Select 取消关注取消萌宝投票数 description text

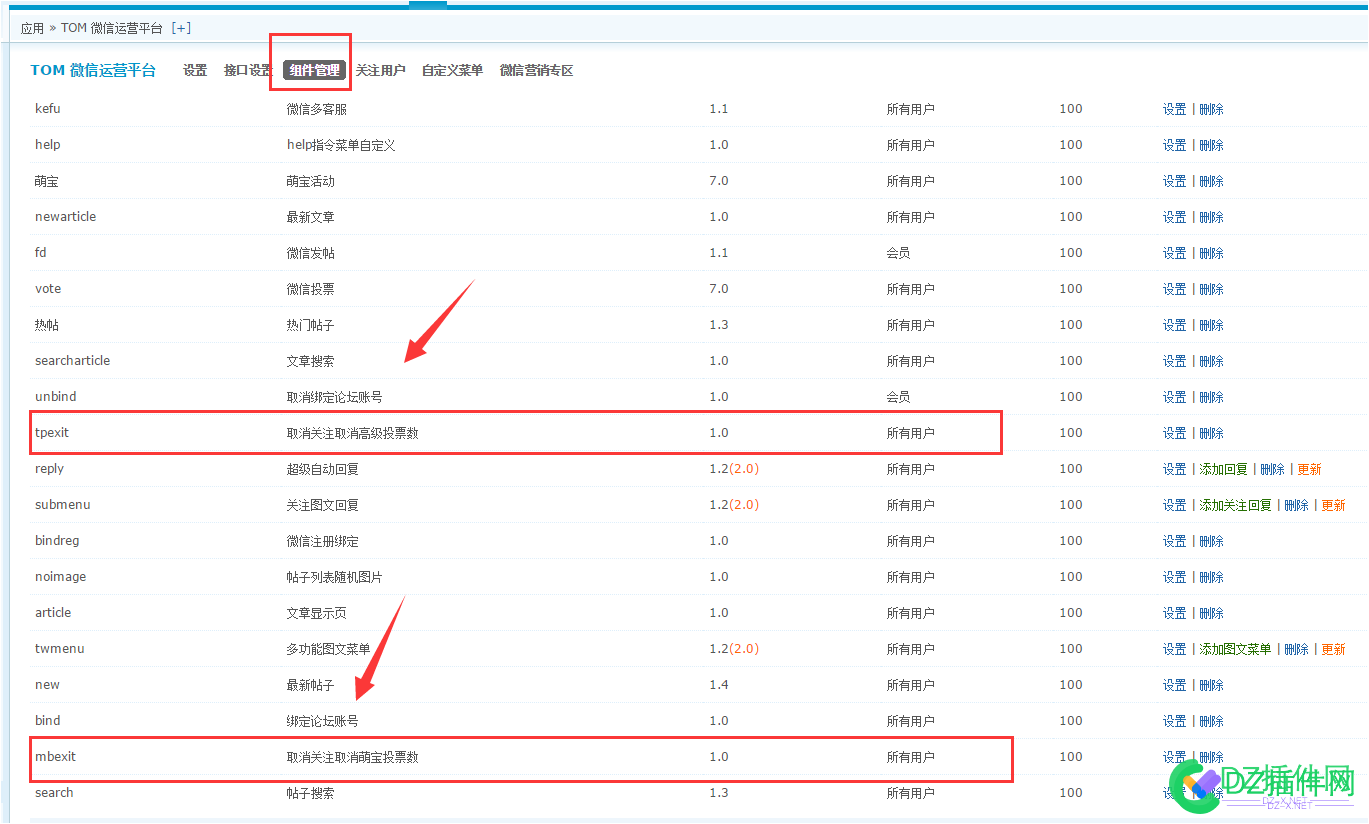point(352,757)
